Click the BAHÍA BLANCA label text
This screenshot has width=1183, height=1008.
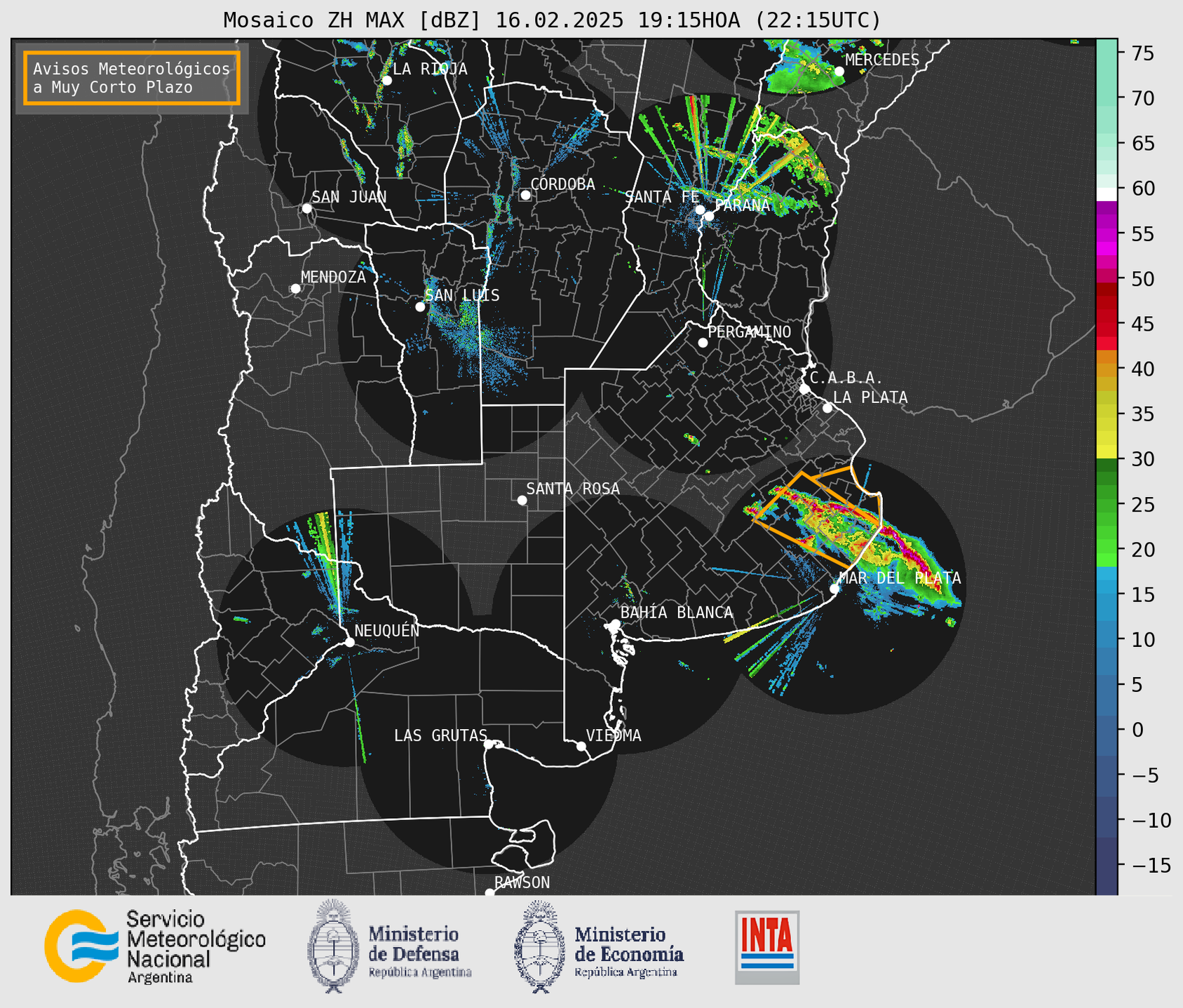(677, 613)
